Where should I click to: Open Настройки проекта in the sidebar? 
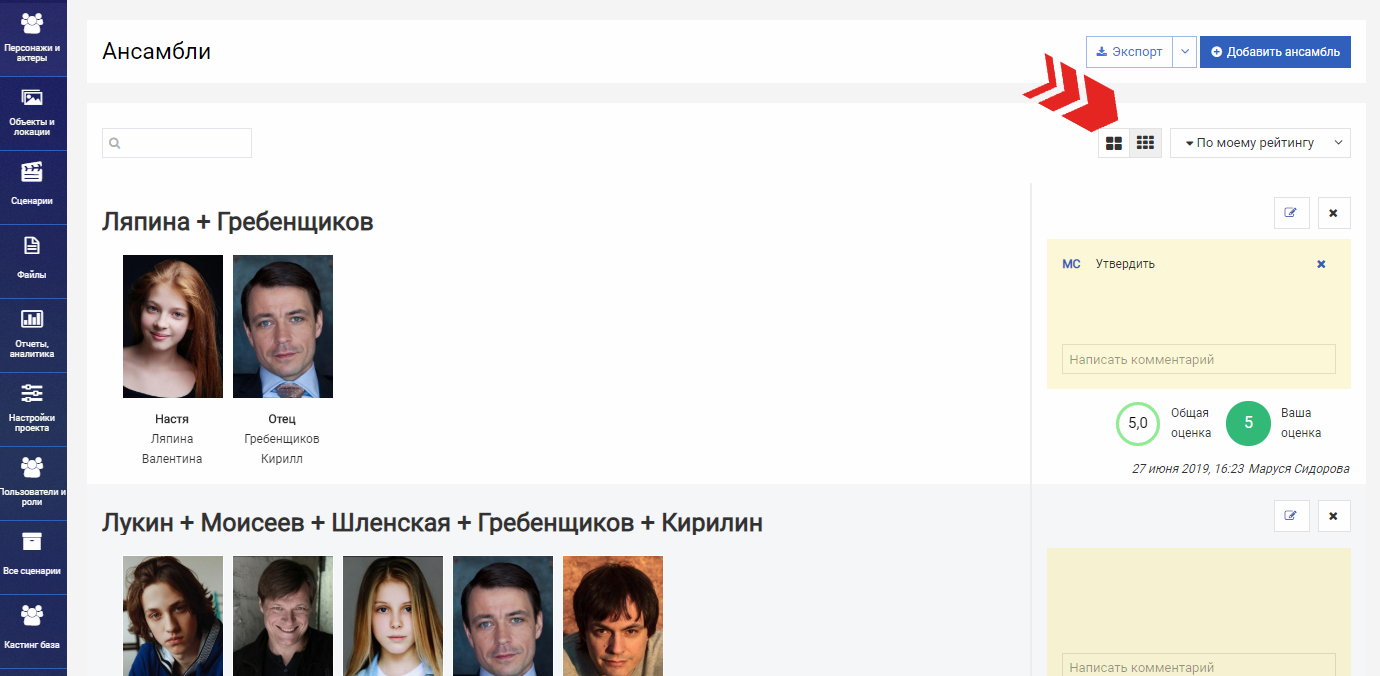coord(33,409)
